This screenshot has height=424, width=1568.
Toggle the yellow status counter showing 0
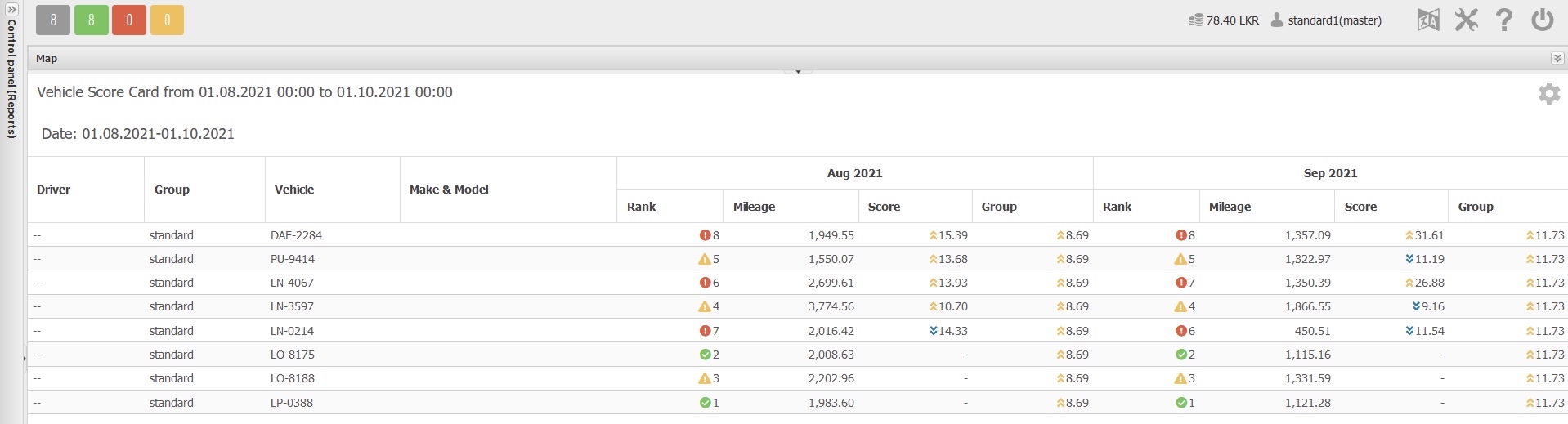click(167, 20)
